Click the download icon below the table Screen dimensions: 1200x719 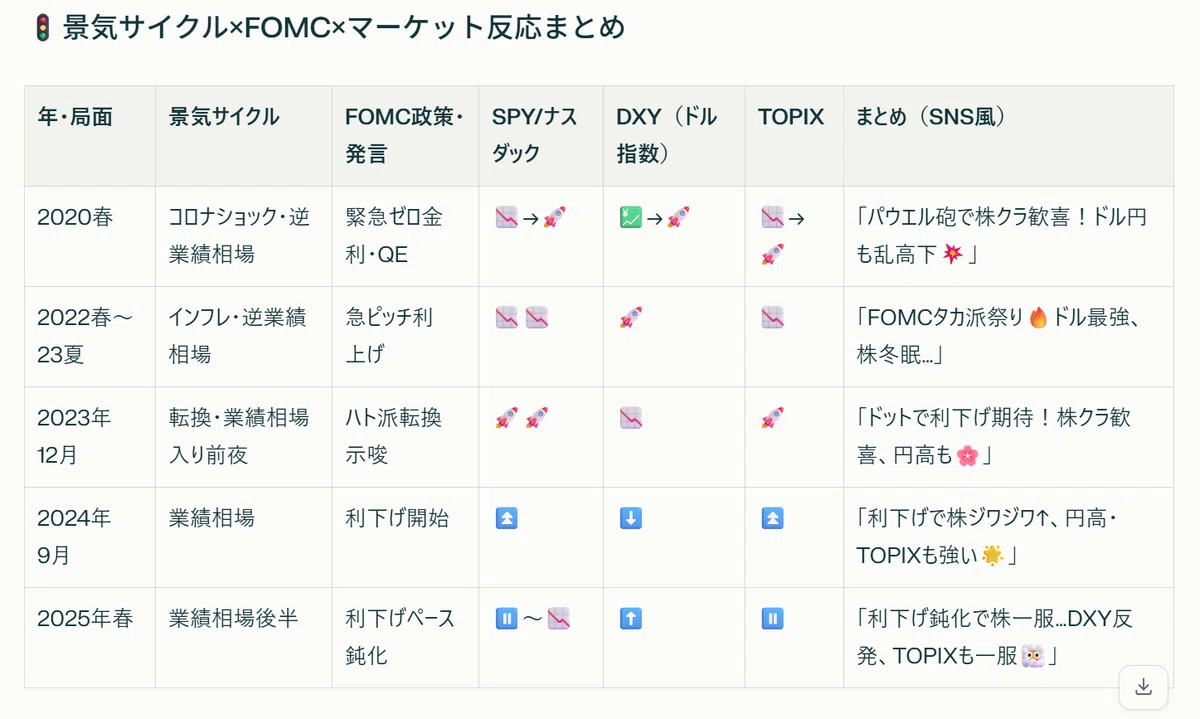(1143, 687)
